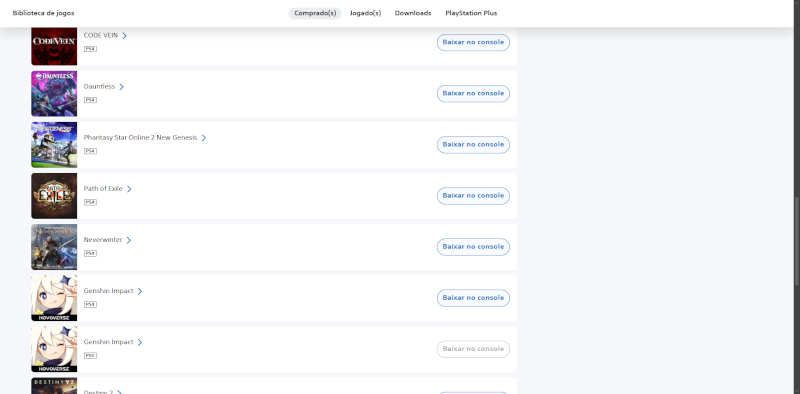
Task: Click Baixar no console for Neverwinter
Action: coord(473,247)
